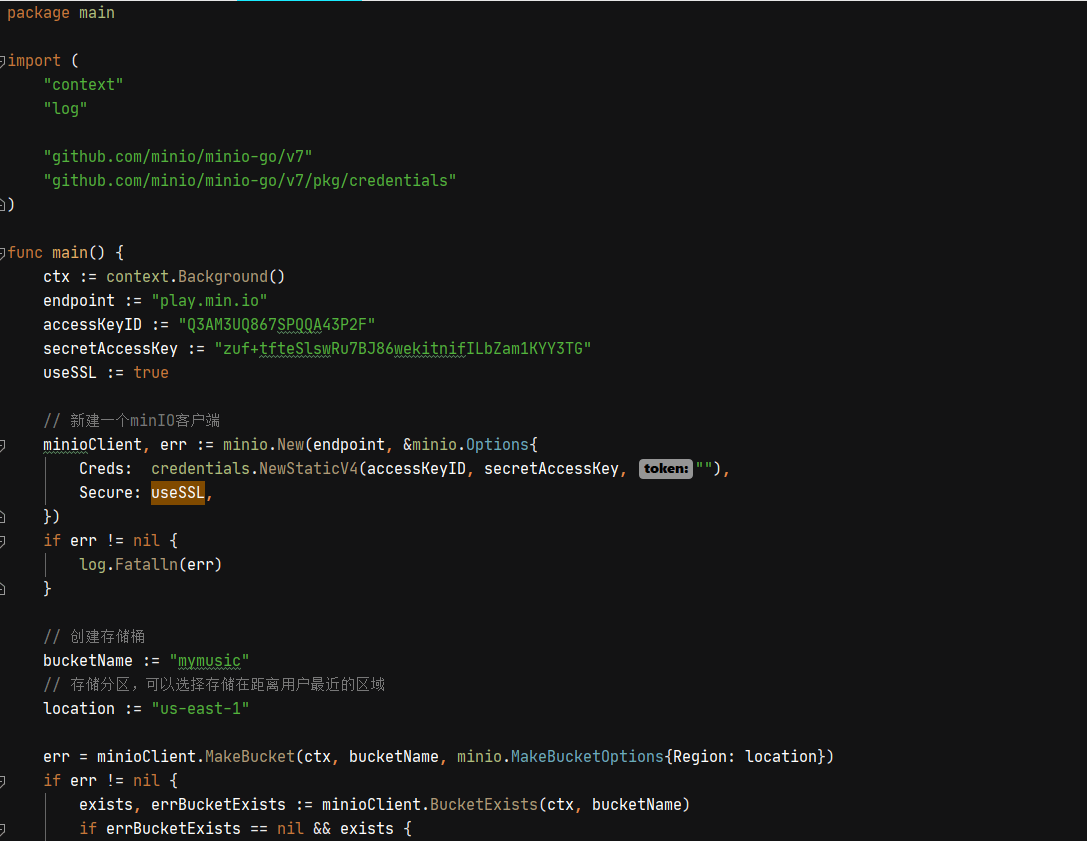Viewport: 1087px width, 841px height.
Task: Click the 'Secure:' field name
Action: (x=110, y=493)
